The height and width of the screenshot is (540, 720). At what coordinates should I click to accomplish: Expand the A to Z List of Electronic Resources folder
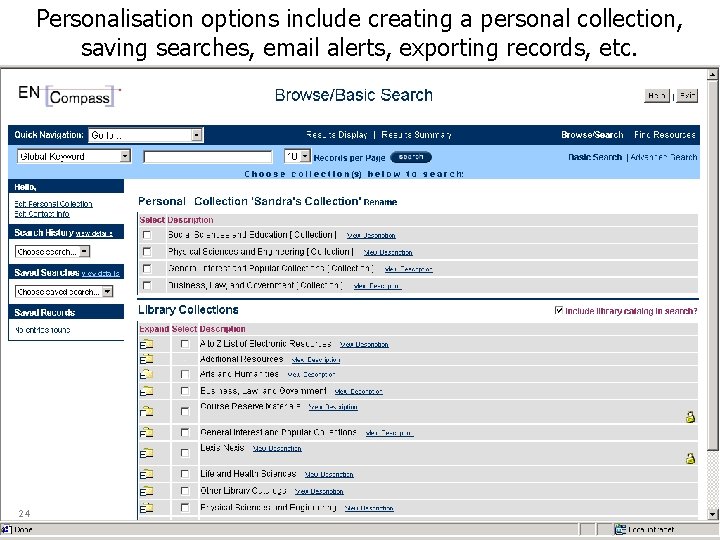pyautogui.click(x=146, y=344)
